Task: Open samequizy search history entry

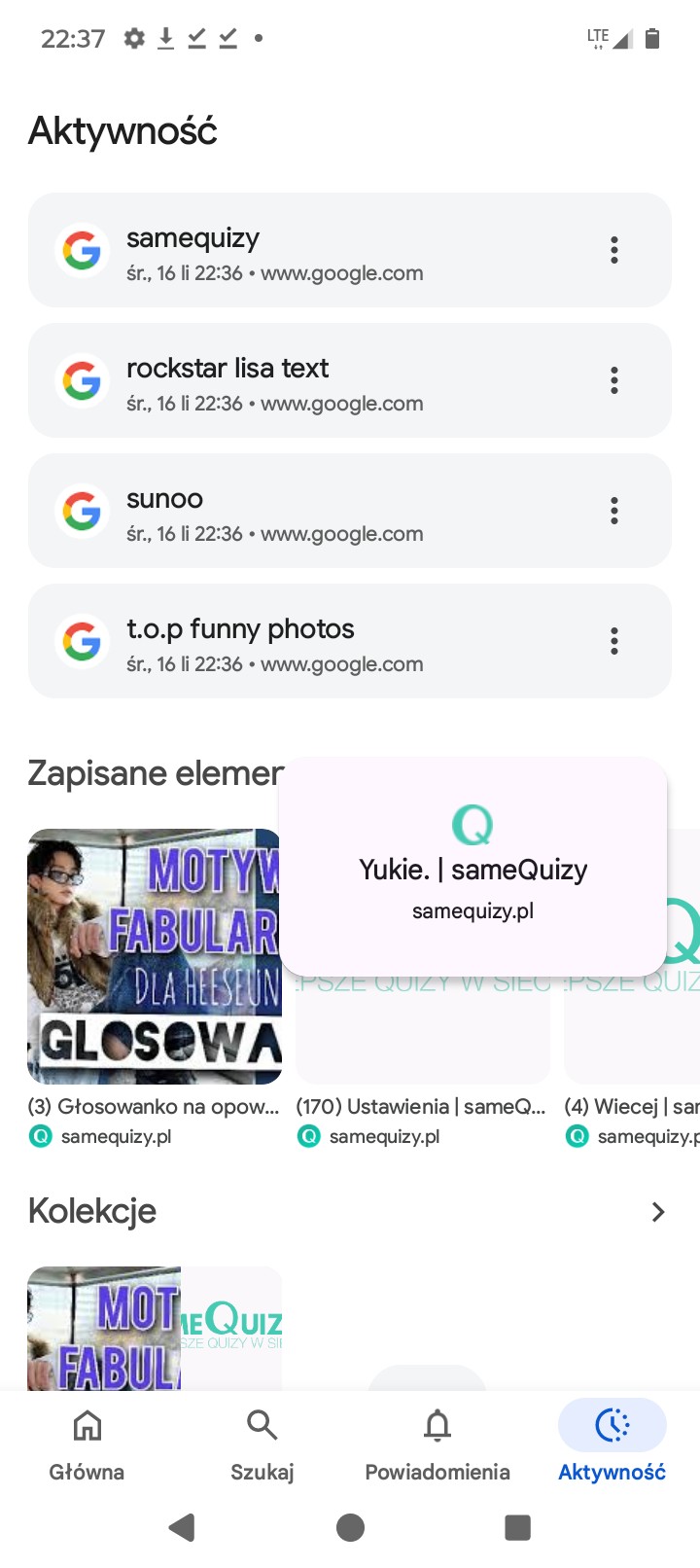Action: coord(350,250)
